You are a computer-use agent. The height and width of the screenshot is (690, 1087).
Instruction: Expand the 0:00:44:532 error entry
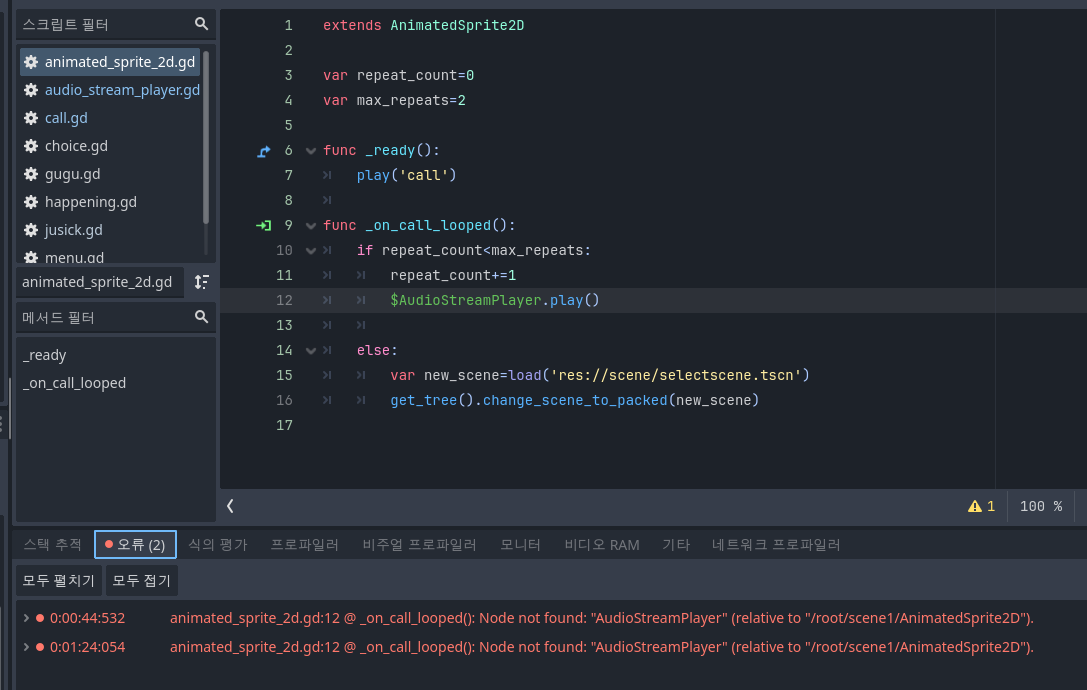tap(26, 618)
